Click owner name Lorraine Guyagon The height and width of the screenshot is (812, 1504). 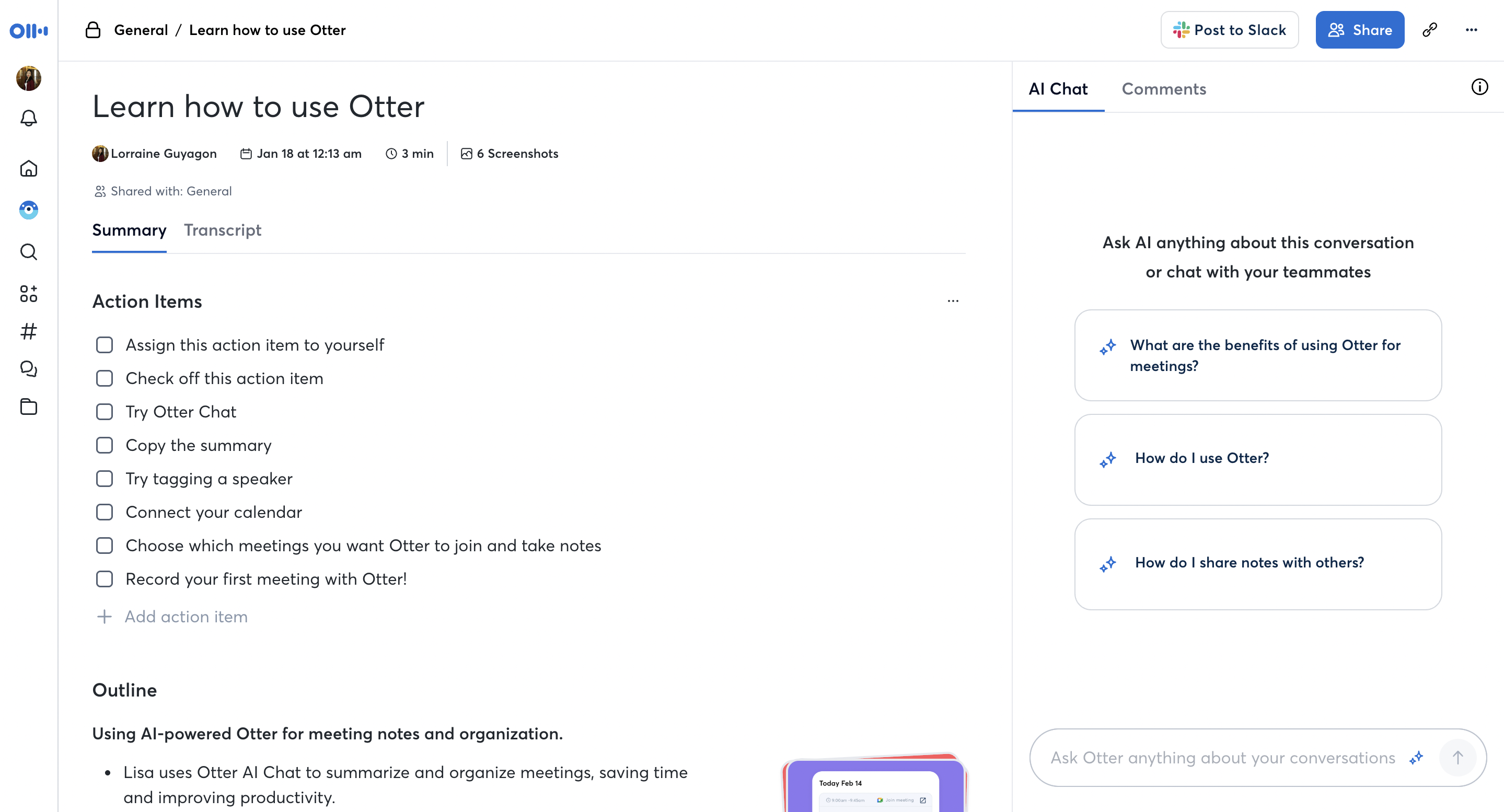tap(164, 154)
